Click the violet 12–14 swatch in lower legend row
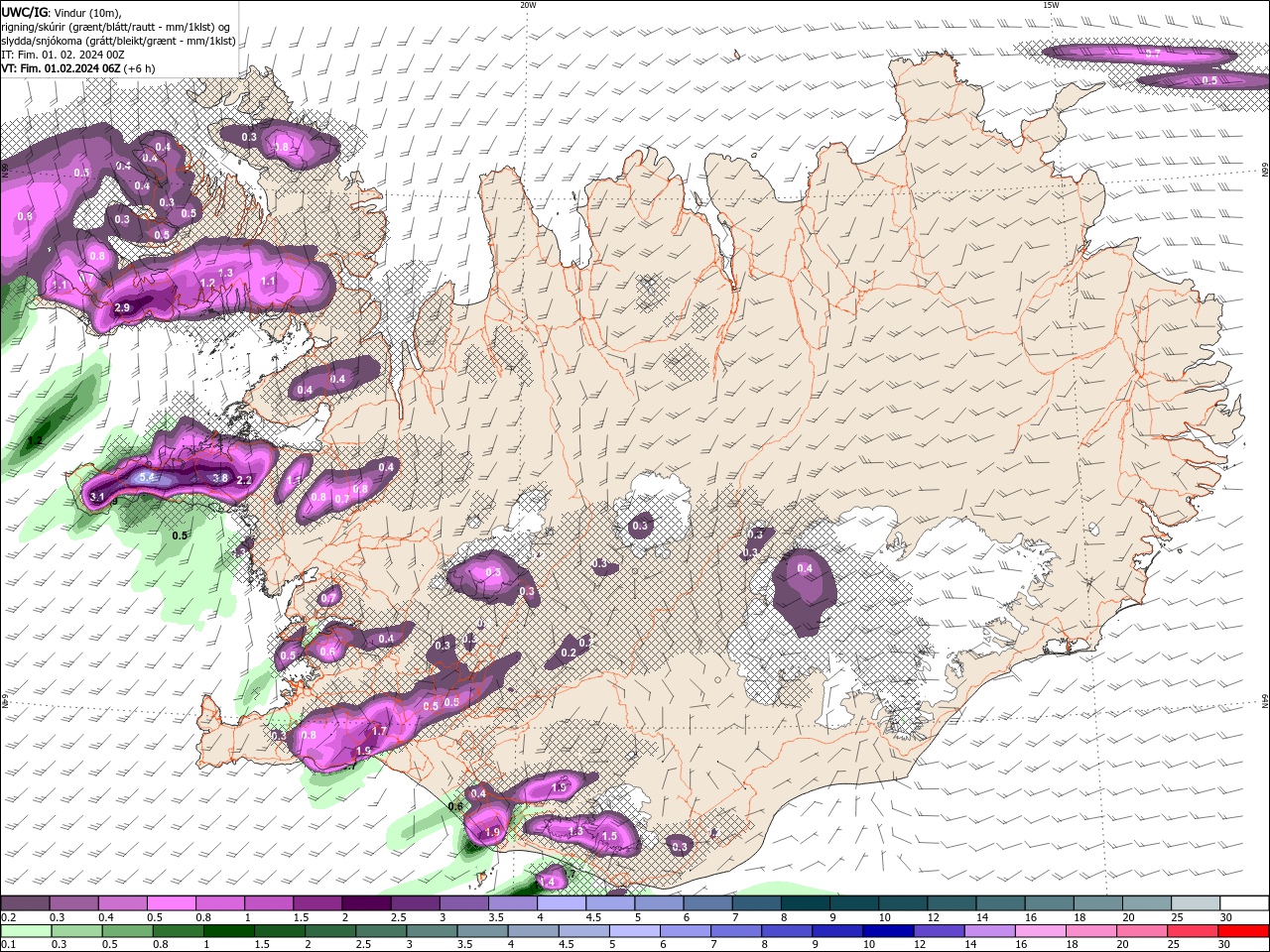Image resolution: width=1270 pixels, height=952 pixels. 940,931
